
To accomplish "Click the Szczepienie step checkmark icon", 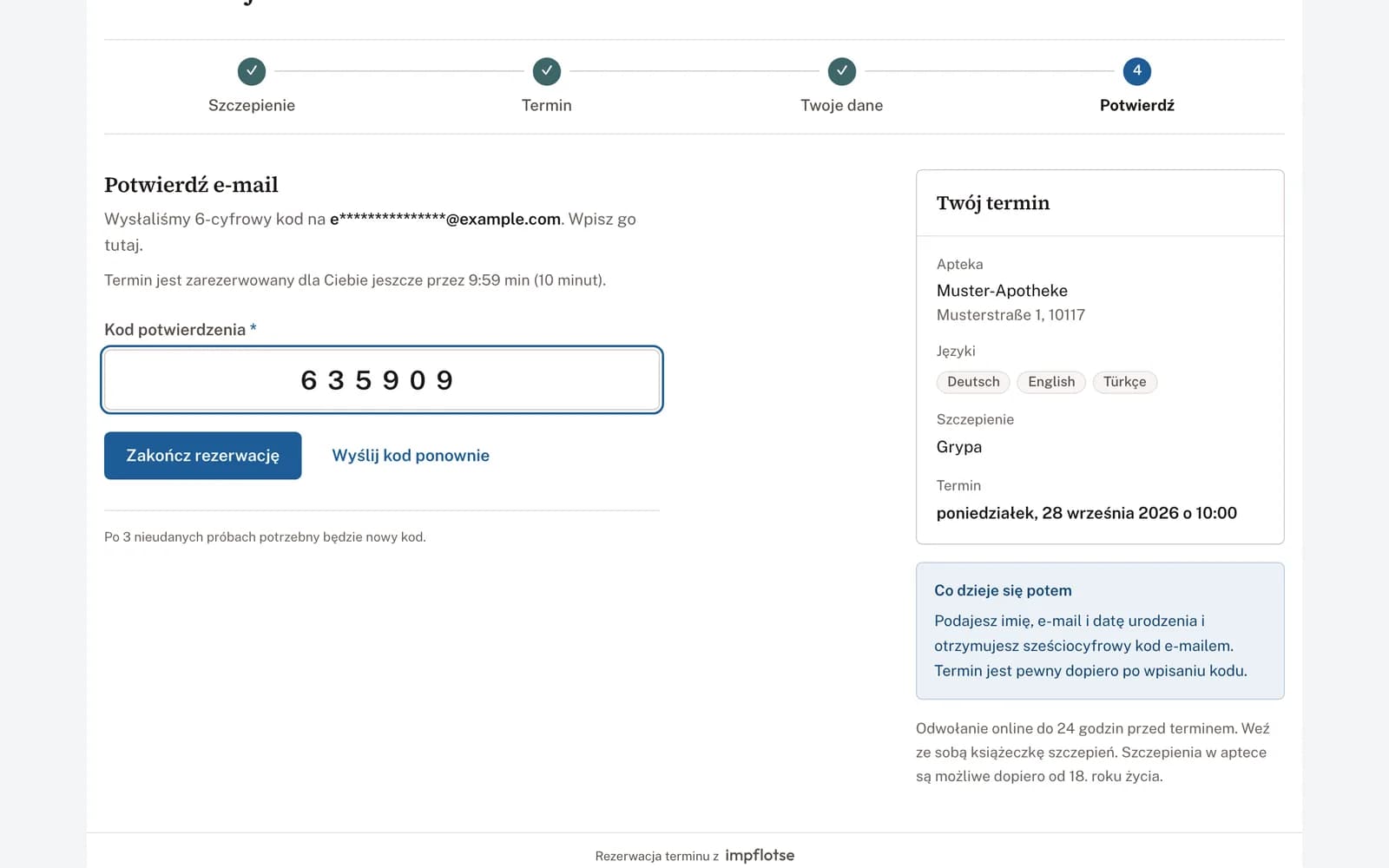I will pyautogui.click(x=252, y=71).
